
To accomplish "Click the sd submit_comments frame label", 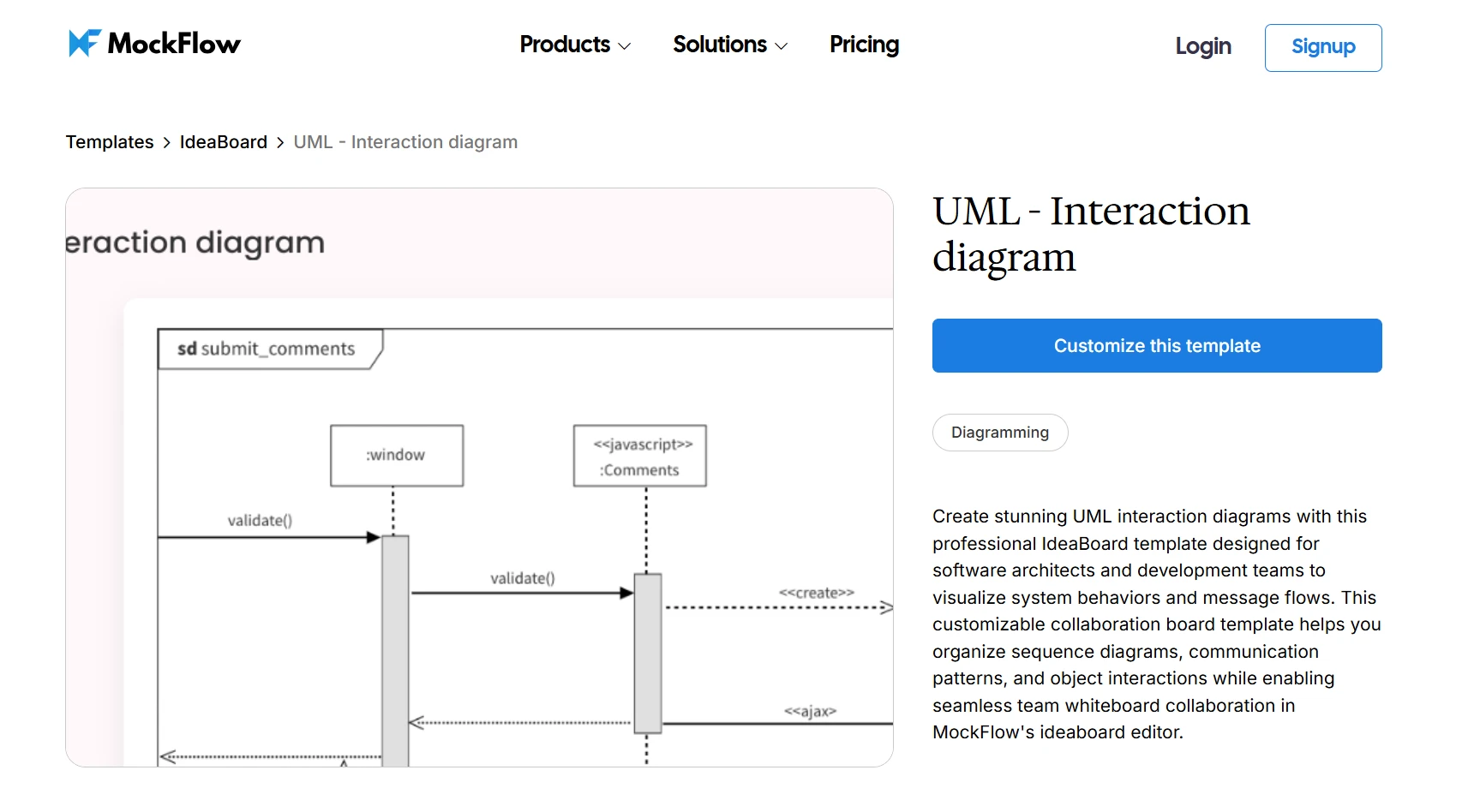I will pos(266,348).
